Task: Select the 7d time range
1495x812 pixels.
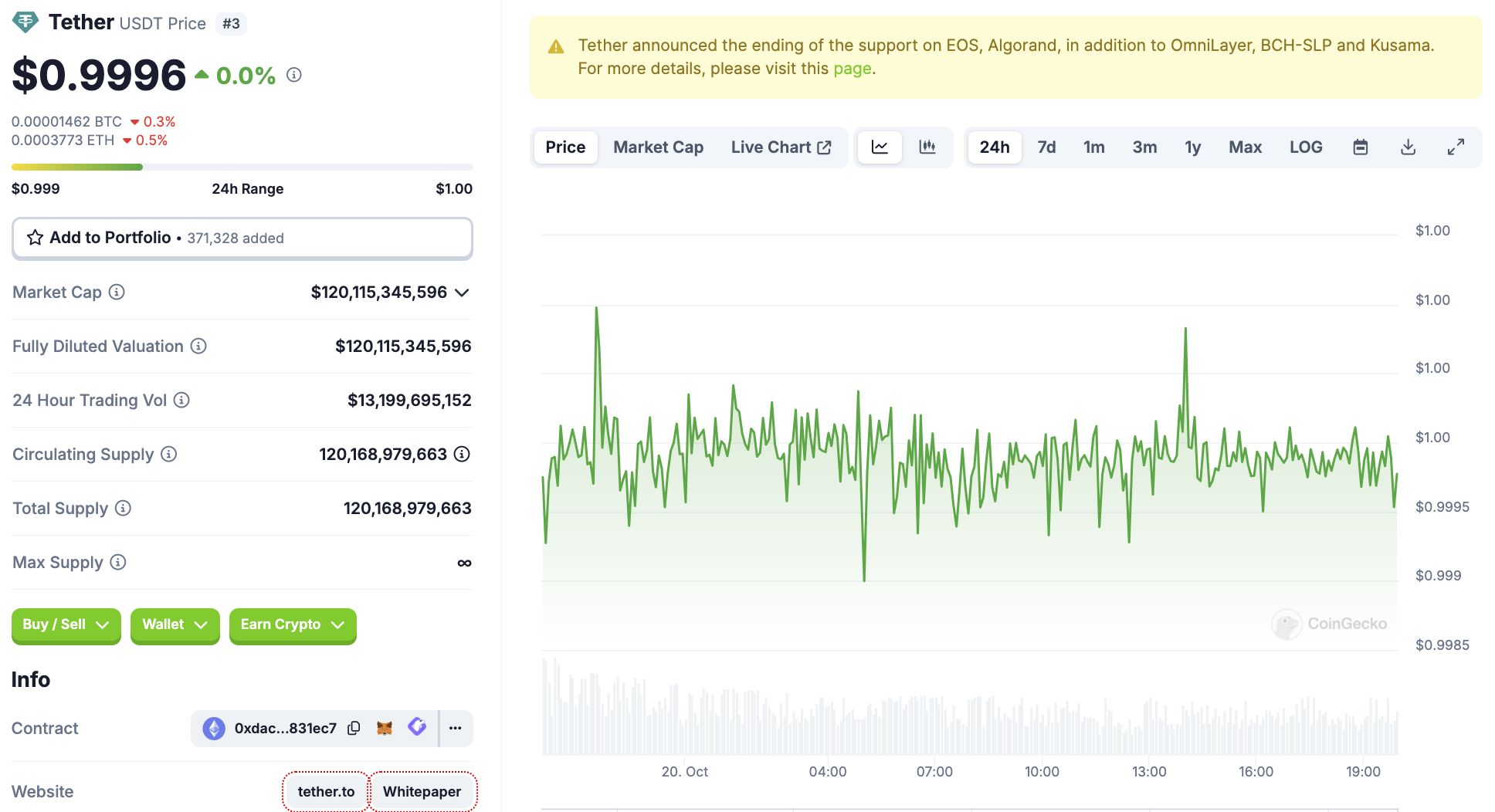Action: coord(1046,147)
